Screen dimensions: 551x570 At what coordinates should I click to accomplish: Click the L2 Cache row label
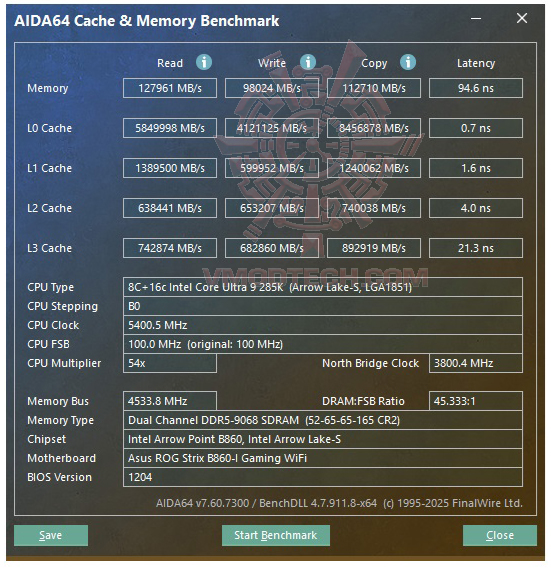tap(49, 208)
